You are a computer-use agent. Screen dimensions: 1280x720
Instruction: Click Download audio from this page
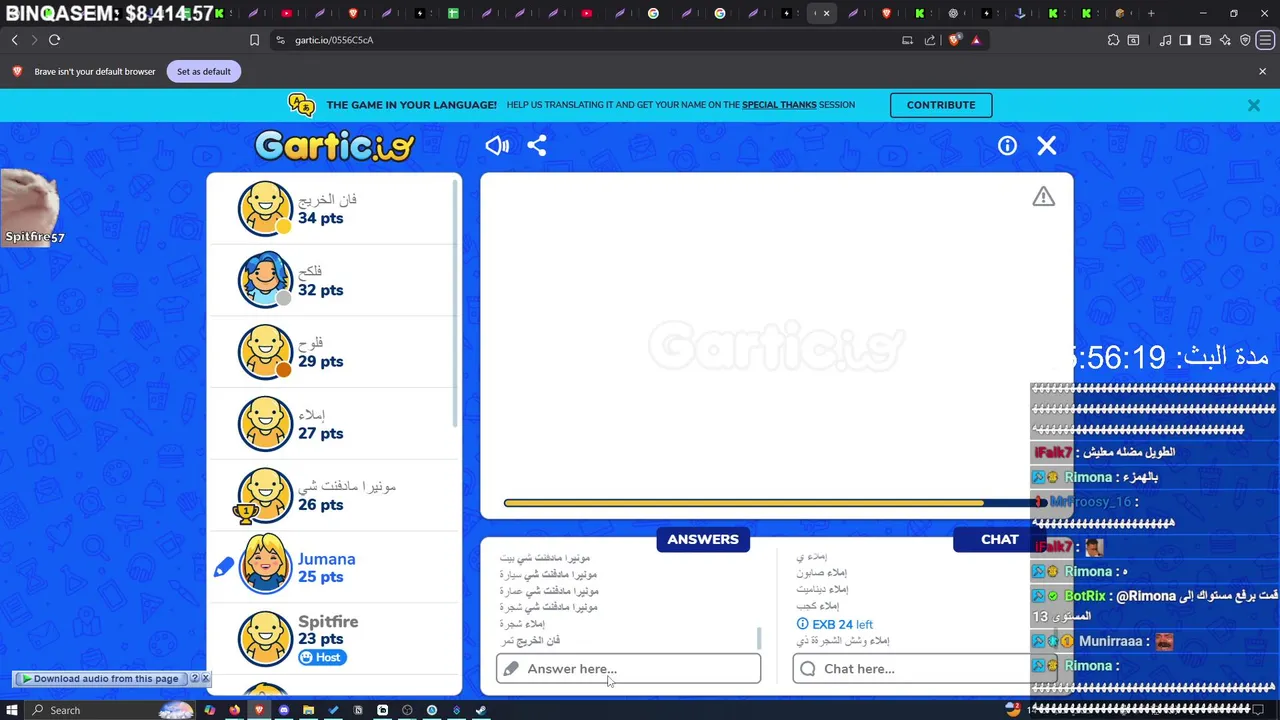tap(100, 678)
